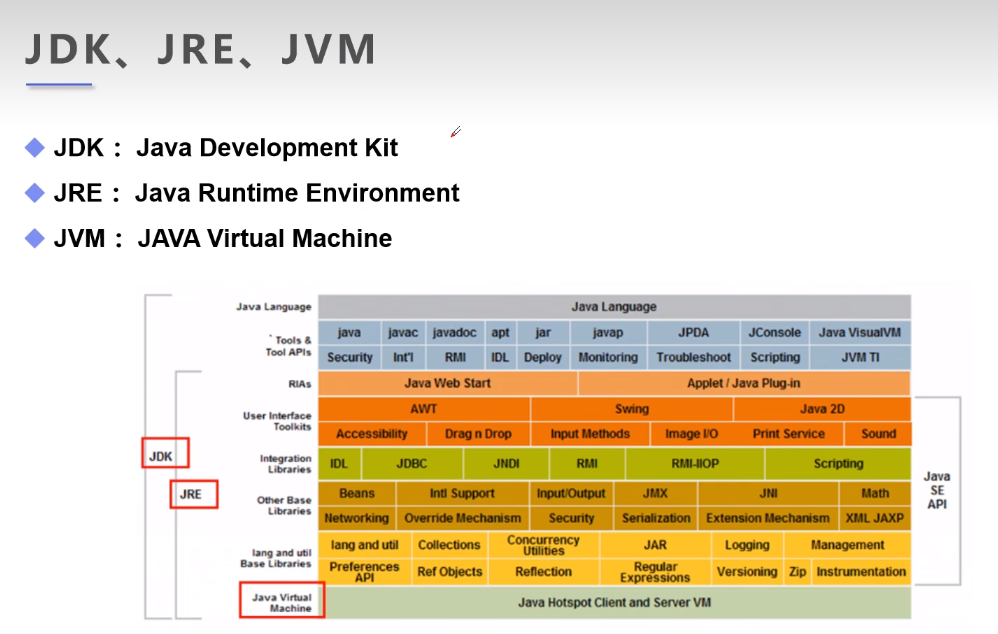Click the "java" tool cell

tap(349, 332)
